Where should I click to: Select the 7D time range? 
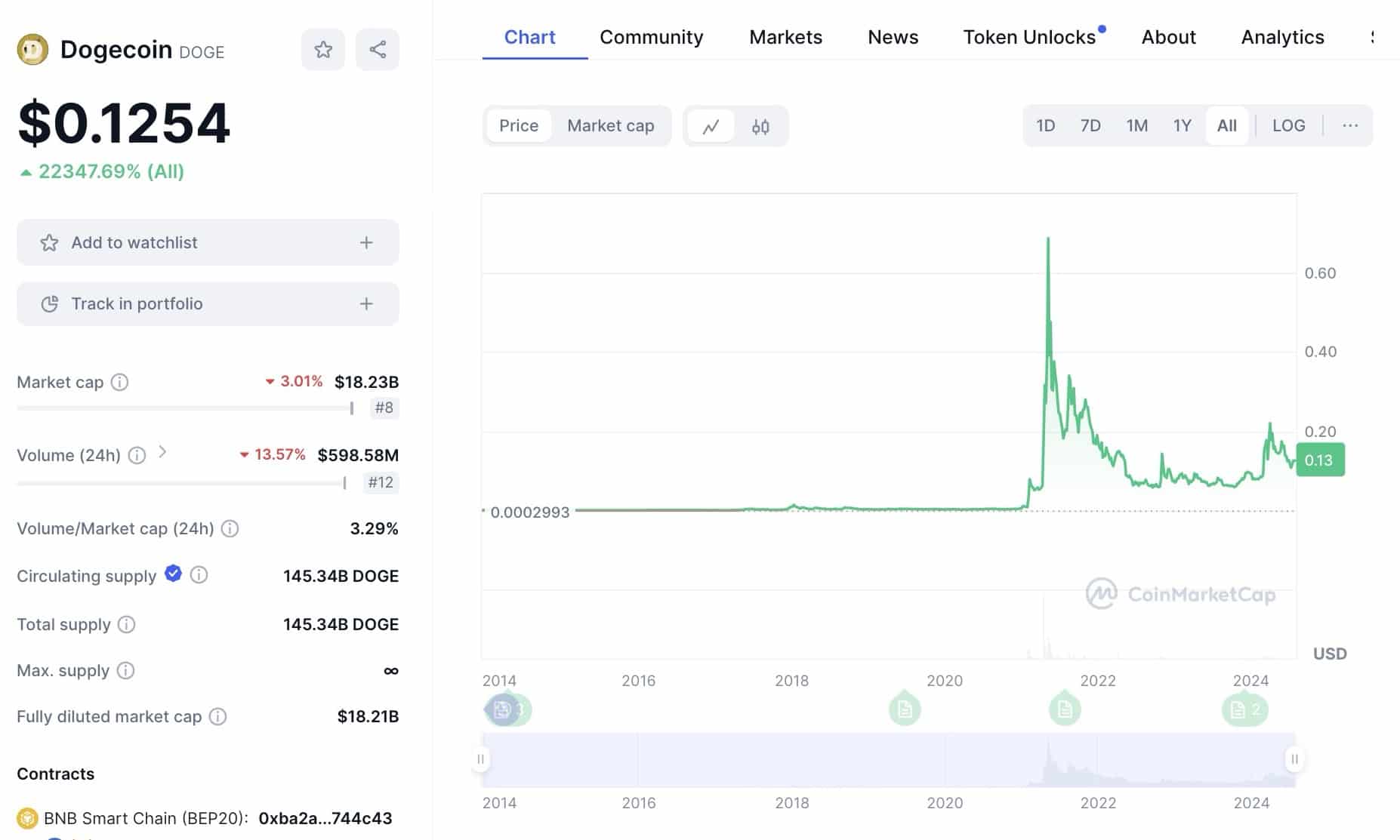click(1090, 125)
